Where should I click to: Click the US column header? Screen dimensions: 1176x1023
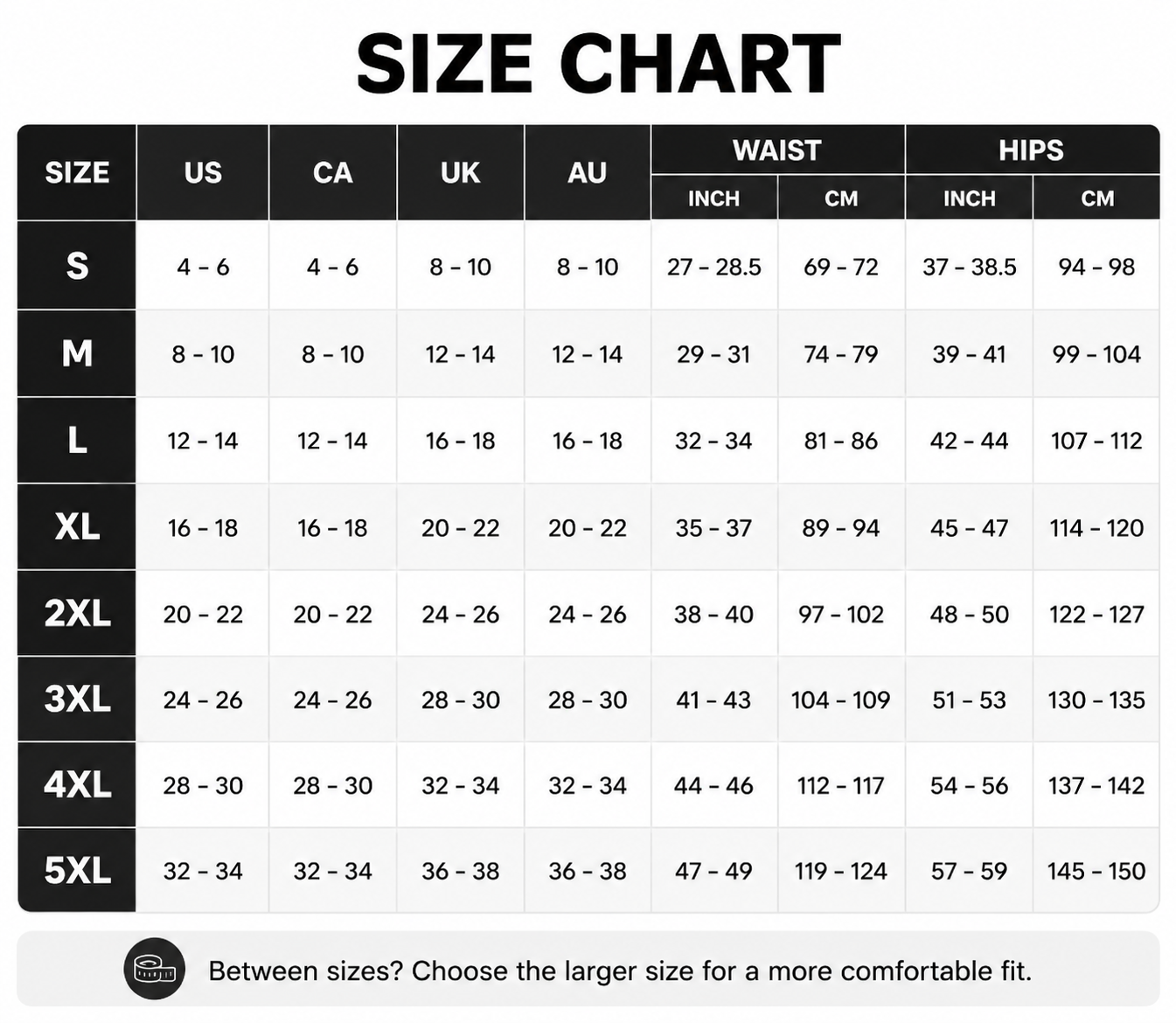click(x=203, y=172)
